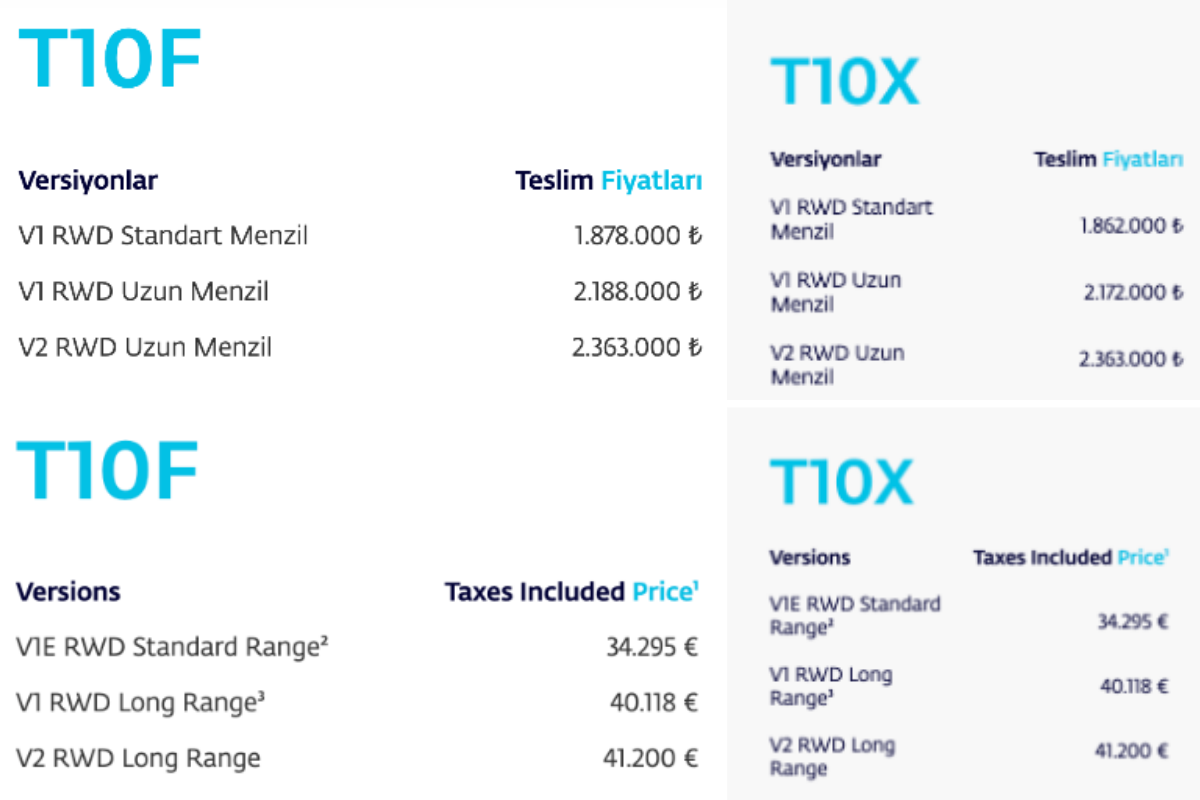1200x800 pixels.
Task: Click Teslim Fiyatları header in T10F table
Action: (x=608, y=181)
